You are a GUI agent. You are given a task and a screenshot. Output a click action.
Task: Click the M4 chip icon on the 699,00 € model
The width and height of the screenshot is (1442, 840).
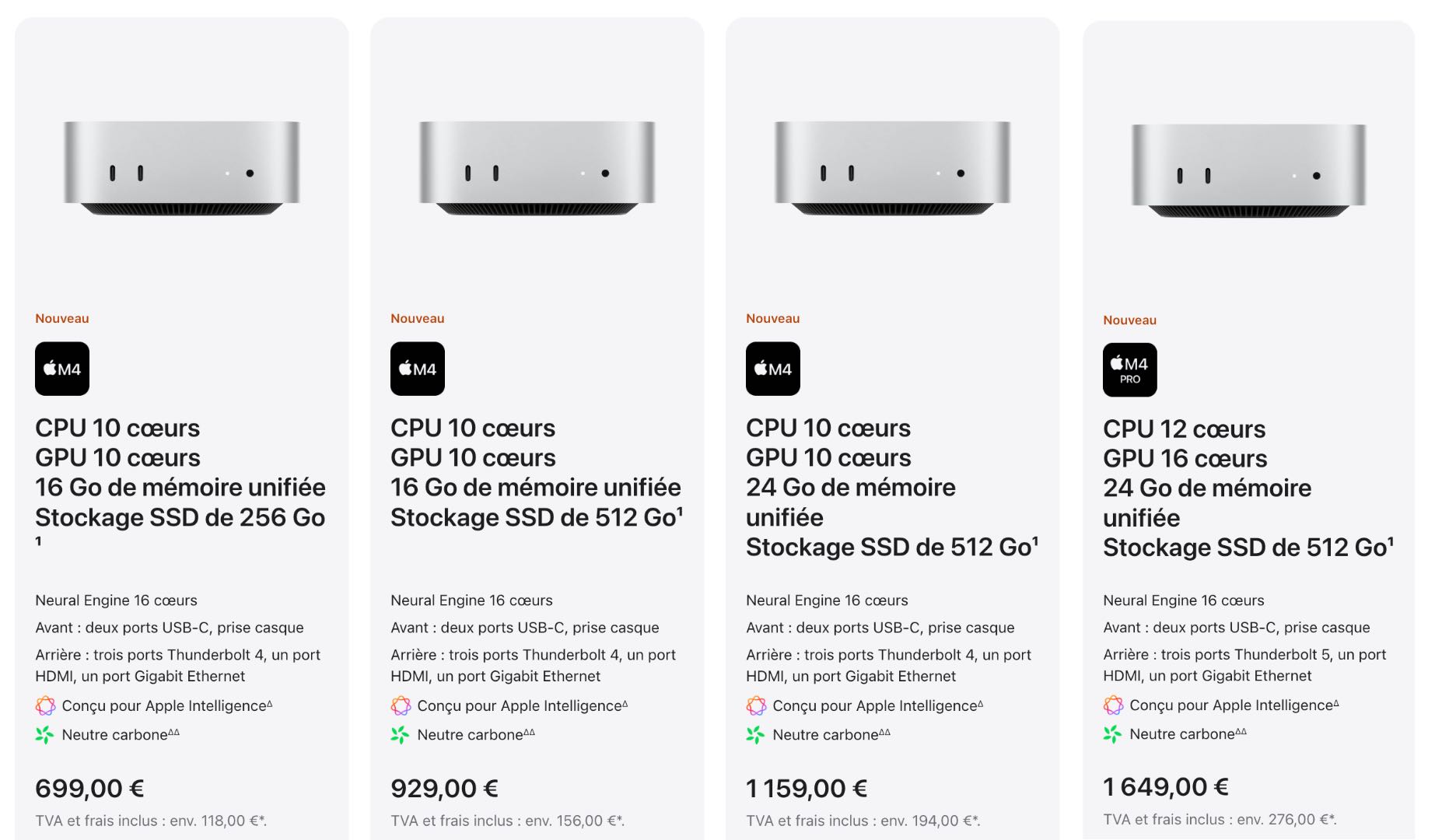pos(62,369)
